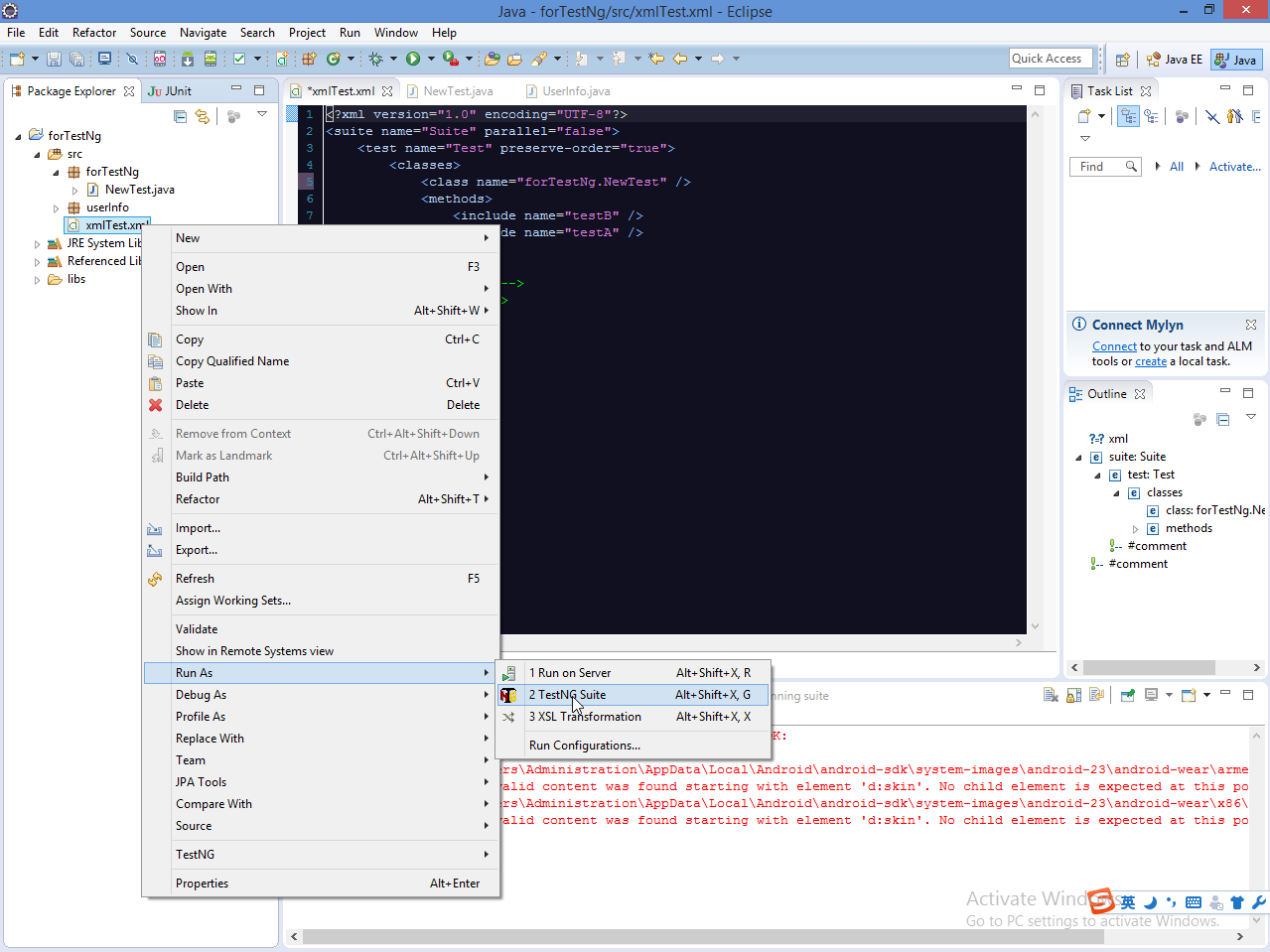The width and height of the screenshot is (1270, 952).
Task: Click the Open Type folder icon
Action: pos(492,59)
